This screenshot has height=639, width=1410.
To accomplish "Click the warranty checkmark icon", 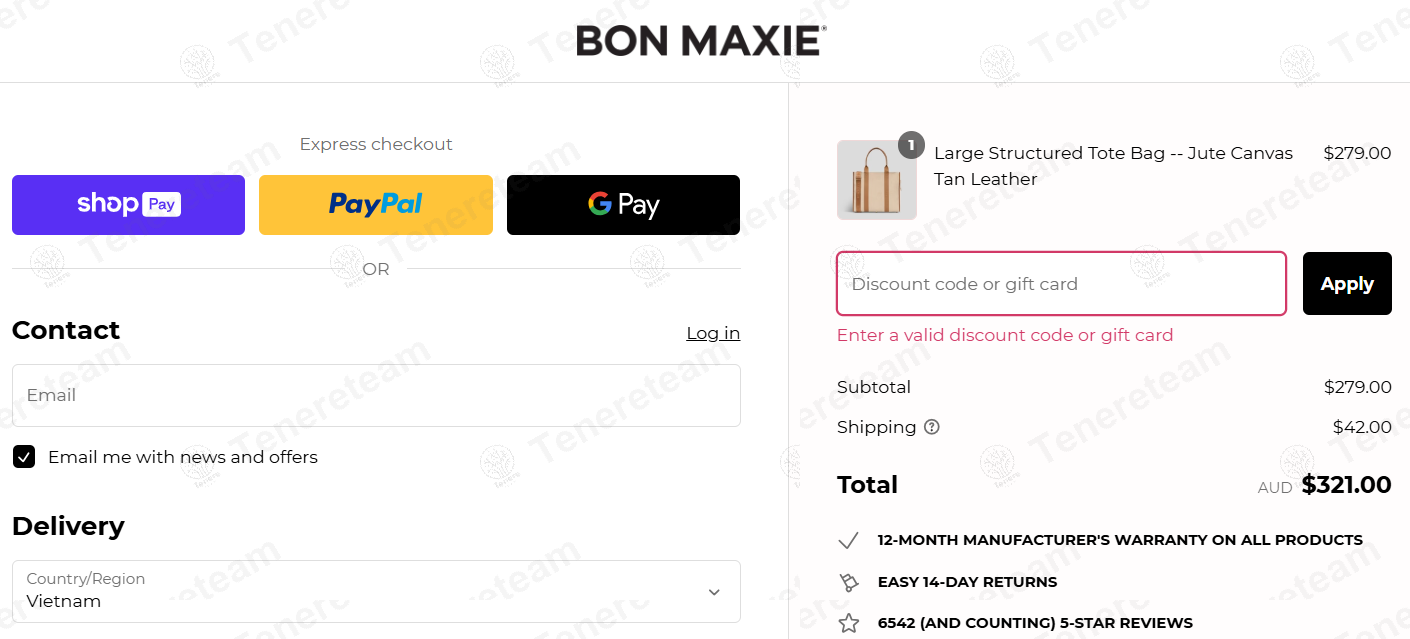I will 849,541.
